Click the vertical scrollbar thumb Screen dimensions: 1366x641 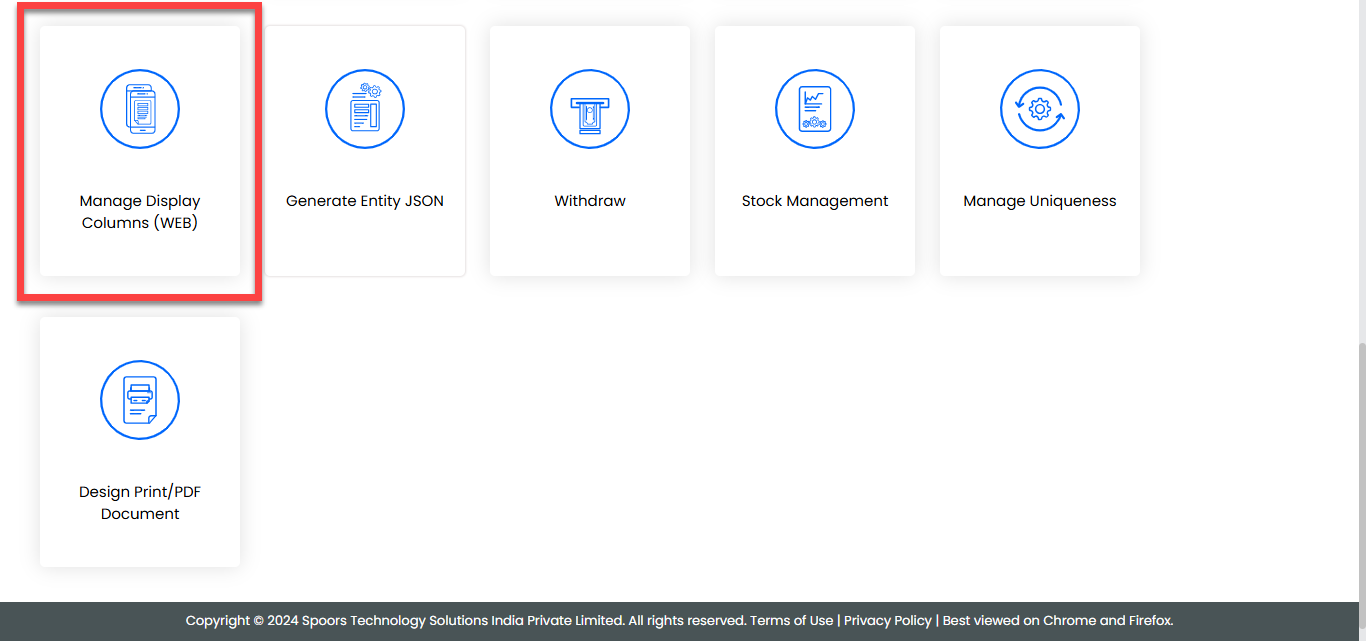point(1361,470)
